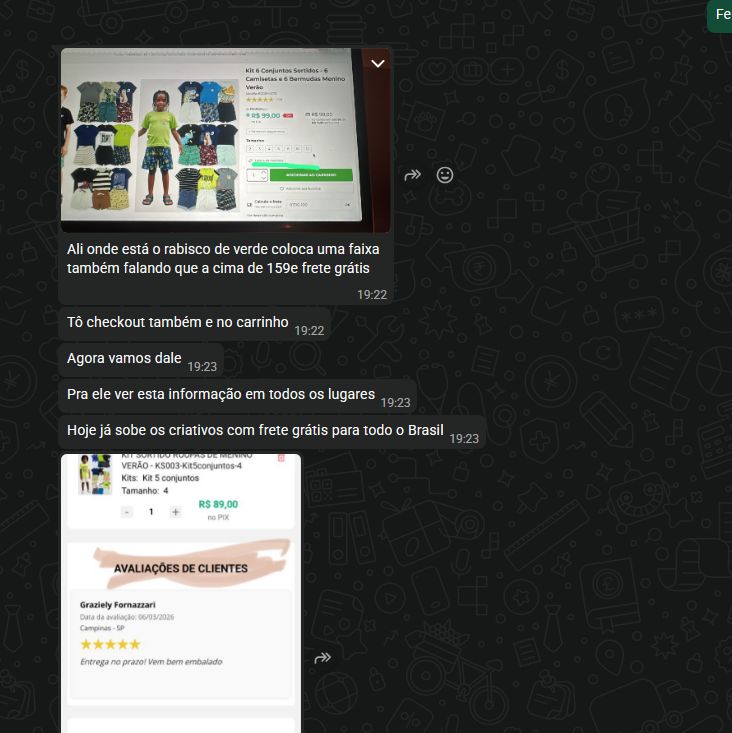React with emoji to product photo message
732x733 pixels.
[x=445, y=175]
